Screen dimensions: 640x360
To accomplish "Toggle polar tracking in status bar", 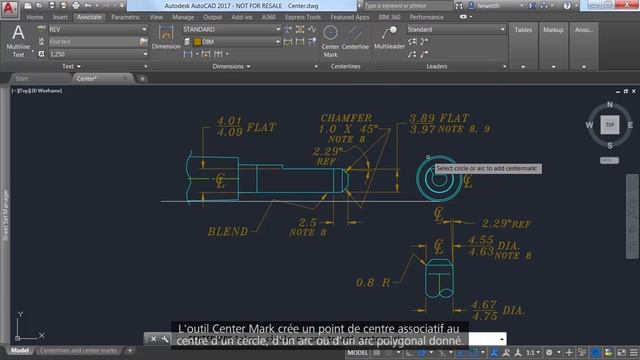I will pyautogui.click(x=421, y=353).
